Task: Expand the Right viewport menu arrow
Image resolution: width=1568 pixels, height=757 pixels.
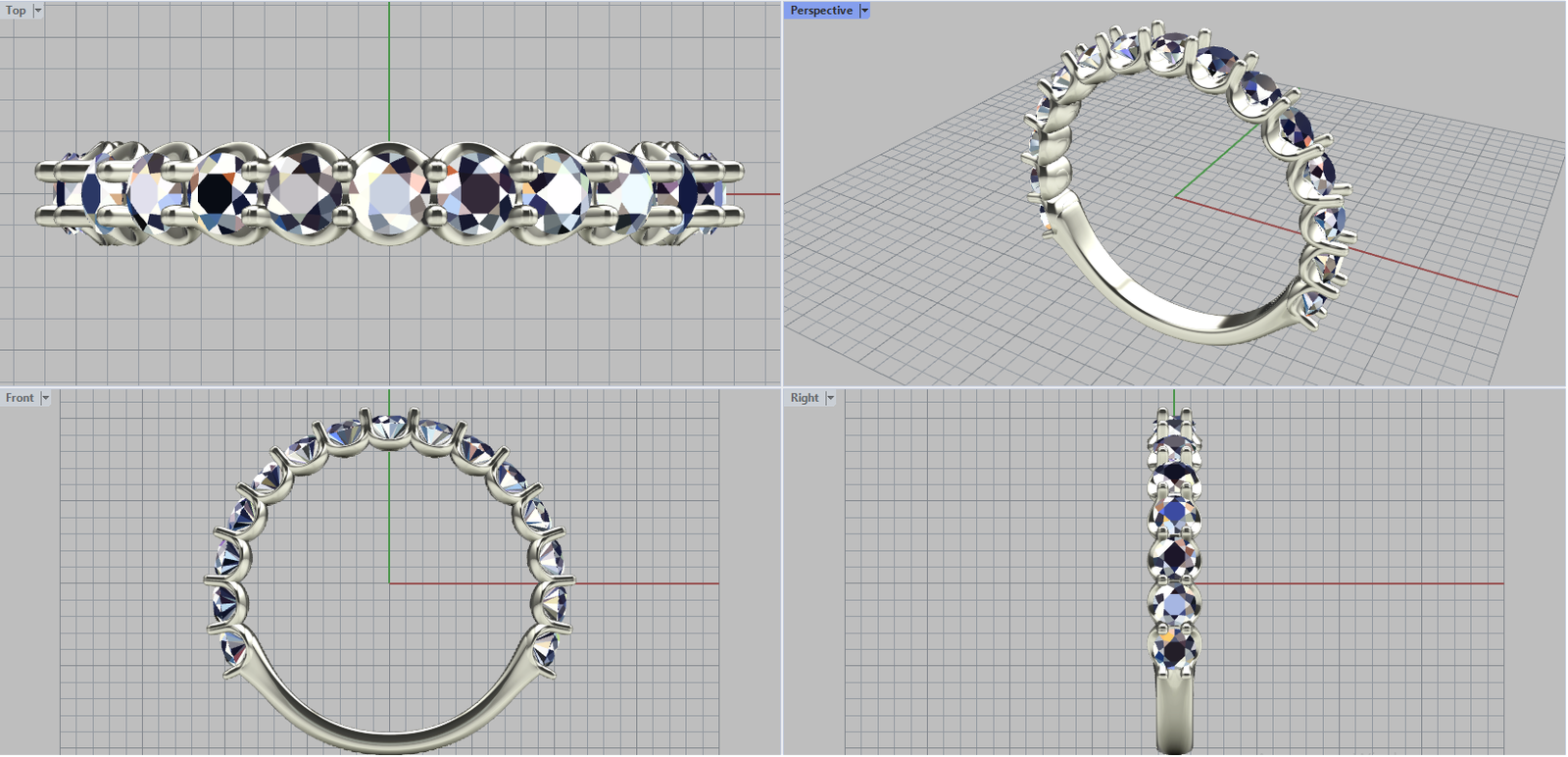Action: pyautogui.click(x=830, y=398)
